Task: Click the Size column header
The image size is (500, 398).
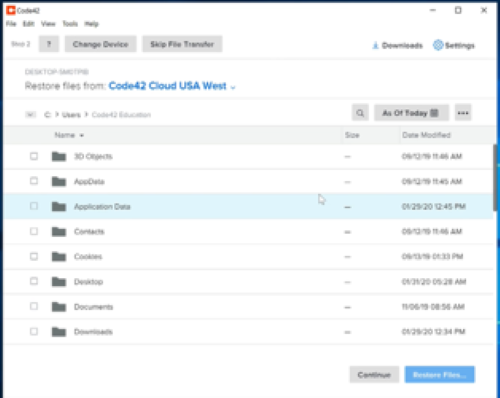Action: 352,135
